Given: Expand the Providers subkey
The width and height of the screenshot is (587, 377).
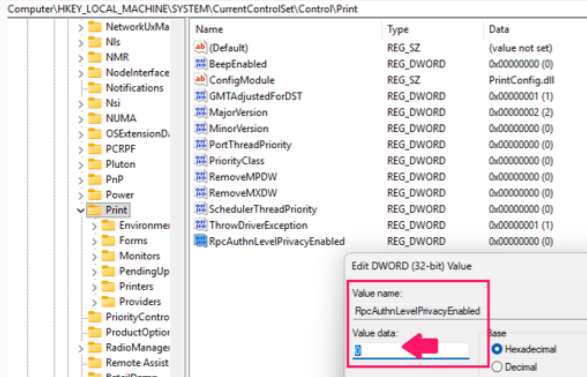Looking at the screenshot, I should pos(94,302).
